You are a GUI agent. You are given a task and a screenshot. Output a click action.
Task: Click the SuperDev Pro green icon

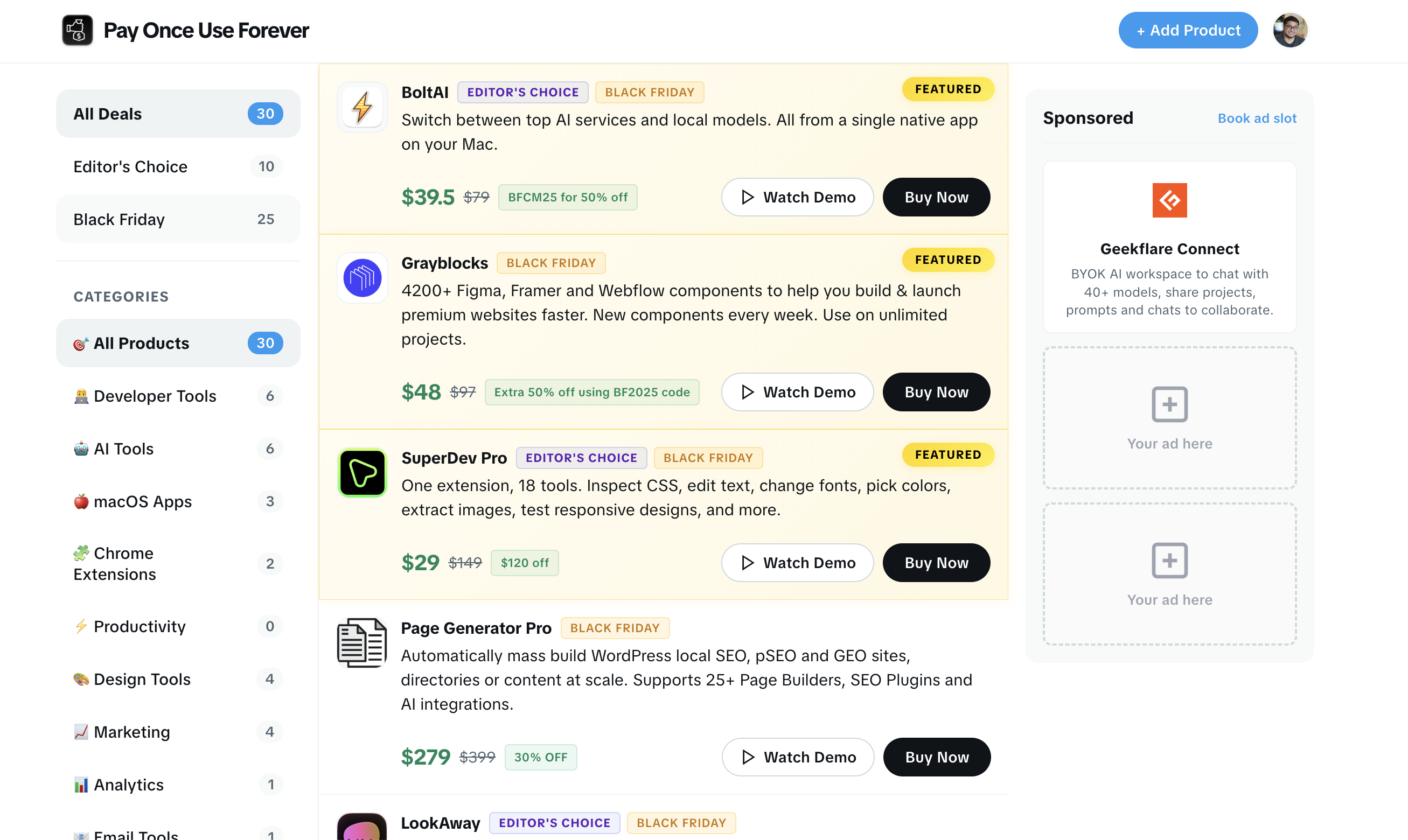pyautogui.click(x=363, y=473)
